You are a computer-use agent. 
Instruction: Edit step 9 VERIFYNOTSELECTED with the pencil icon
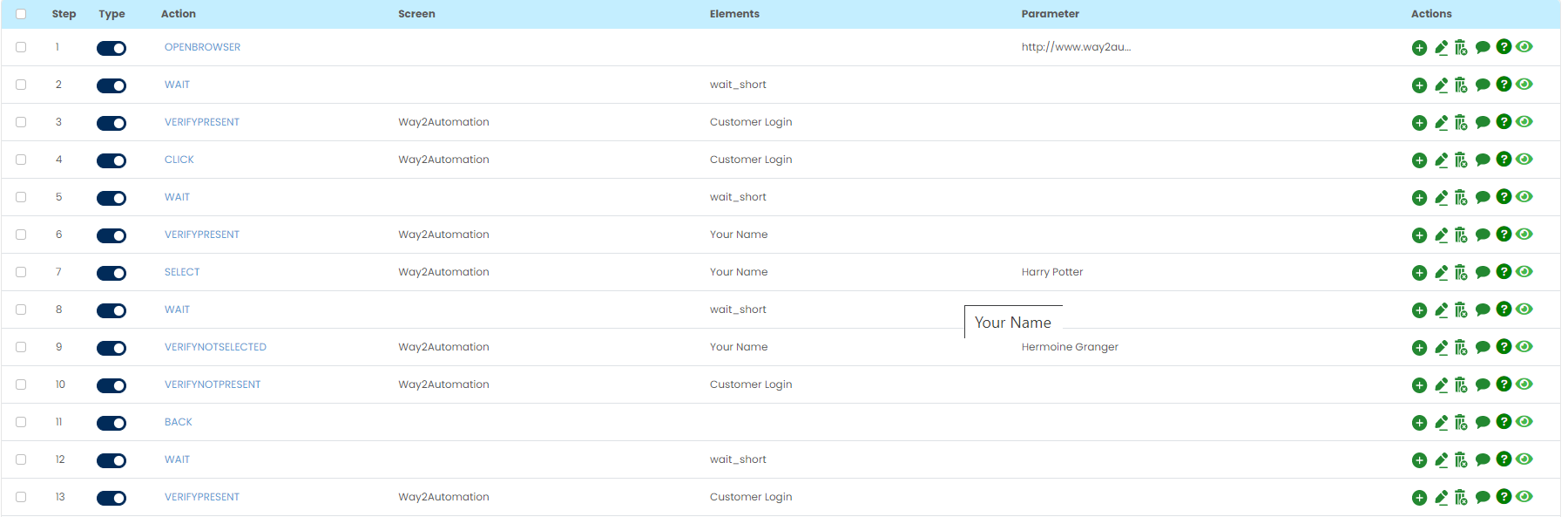(x=1441, y=348)
